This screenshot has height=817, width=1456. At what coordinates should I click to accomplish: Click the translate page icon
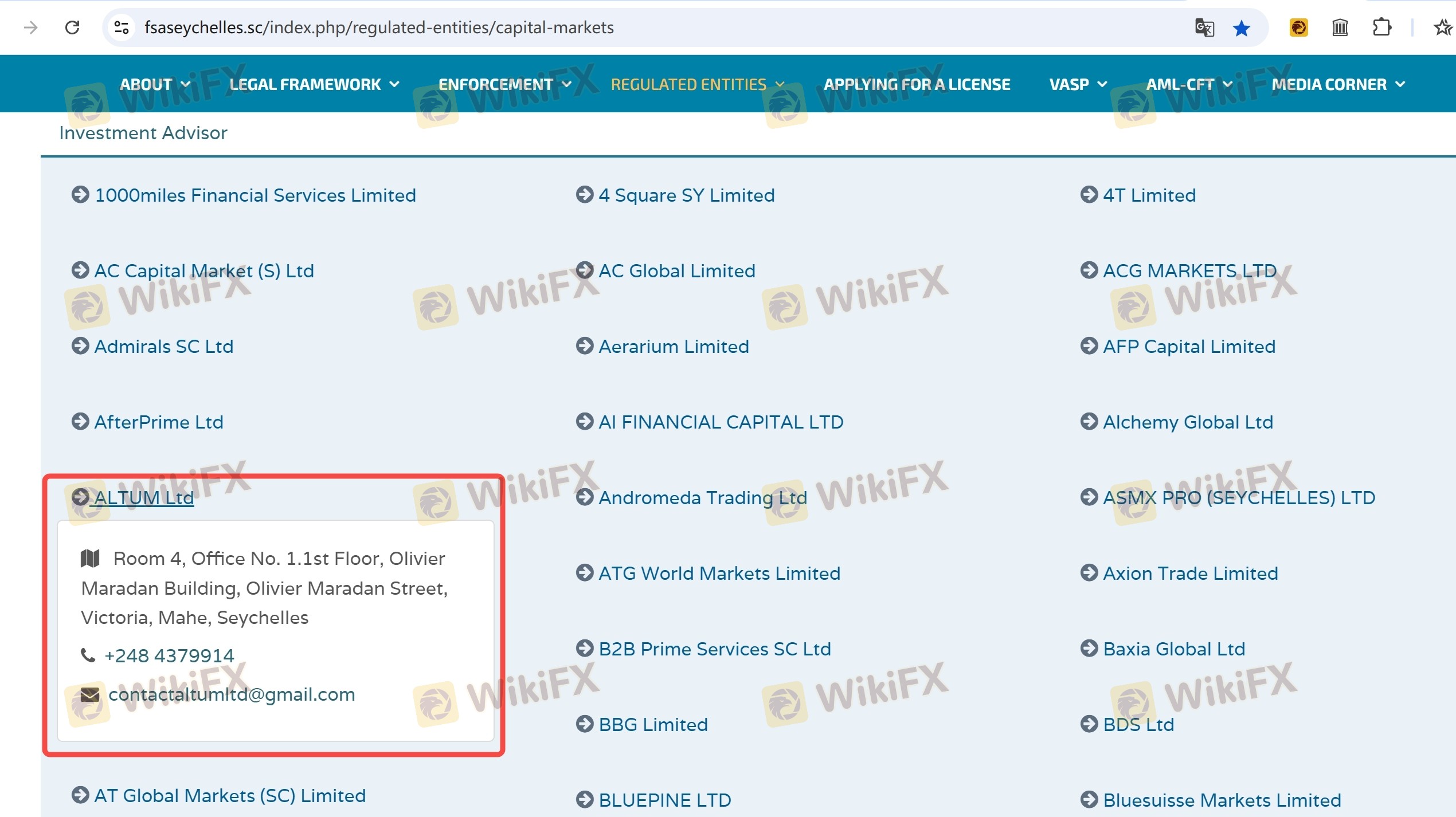[x=1204, y=28]
